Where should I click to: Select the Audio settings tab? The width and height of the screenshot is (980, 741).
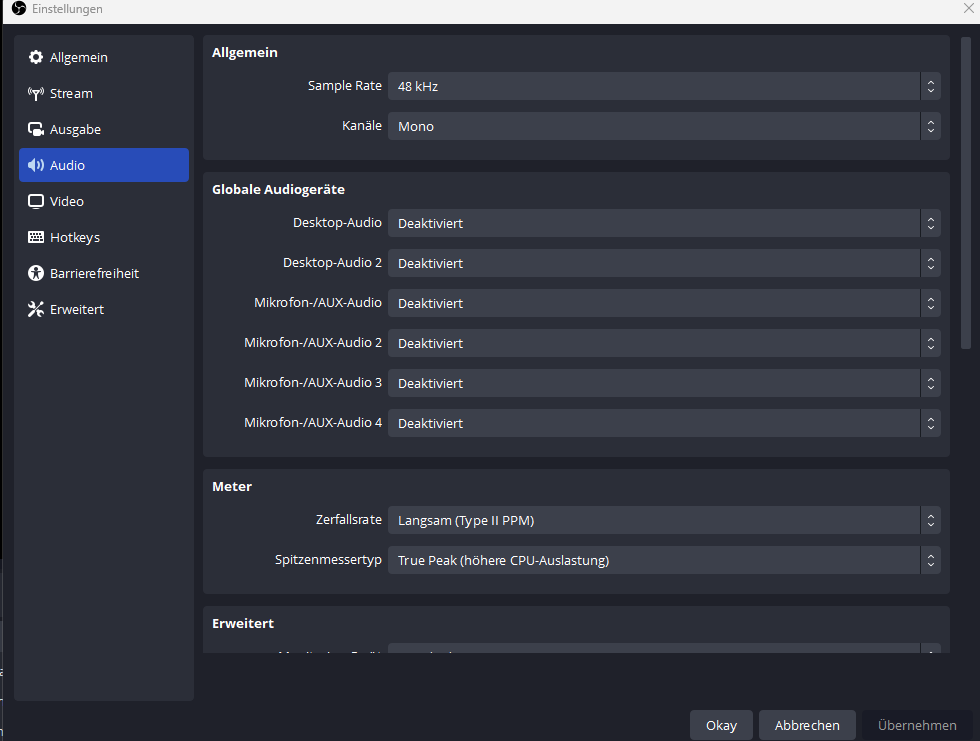click(104, 165)
